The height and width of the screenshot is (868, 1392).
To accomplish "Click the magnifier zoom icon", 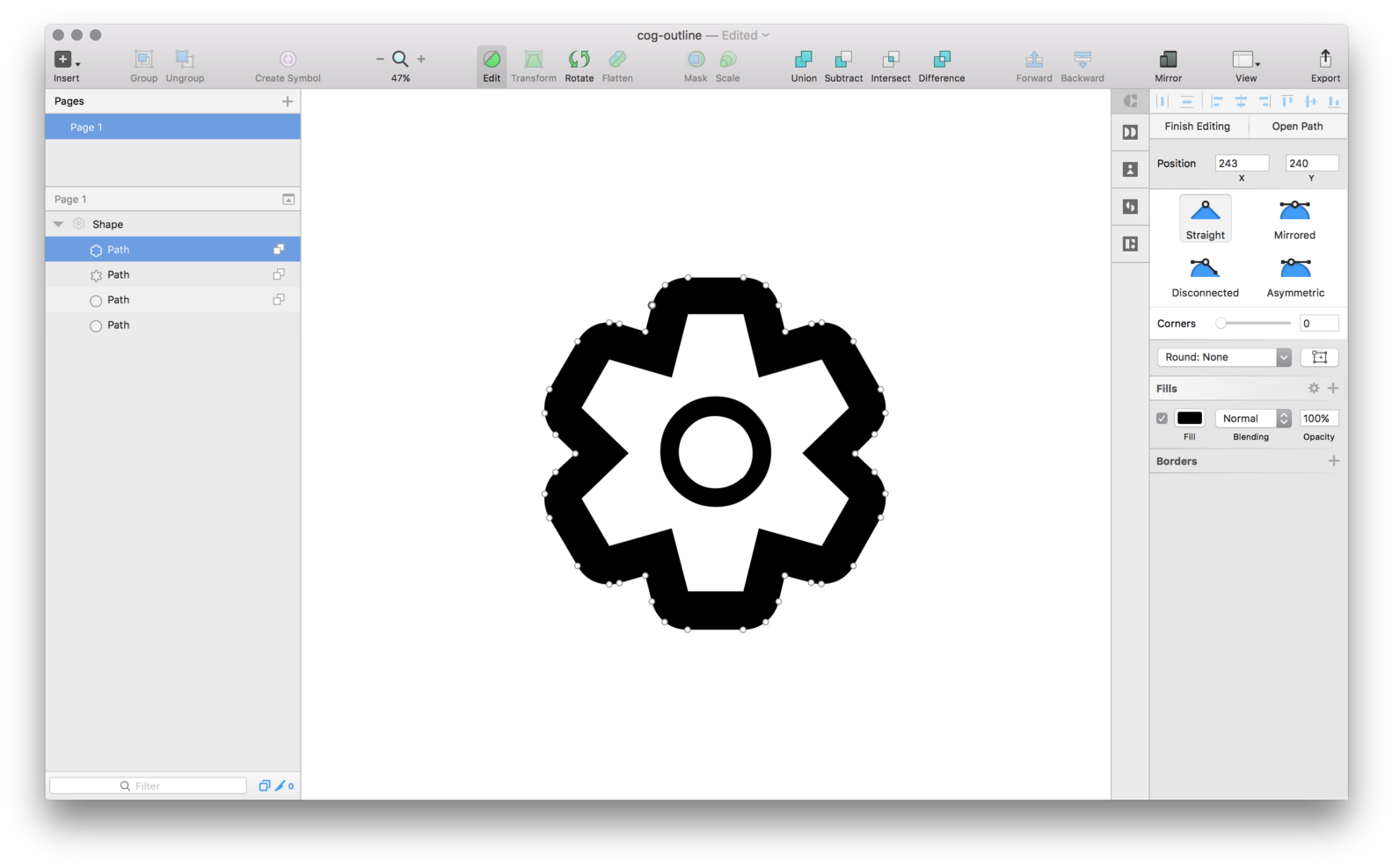I will [x=400, y=59].
